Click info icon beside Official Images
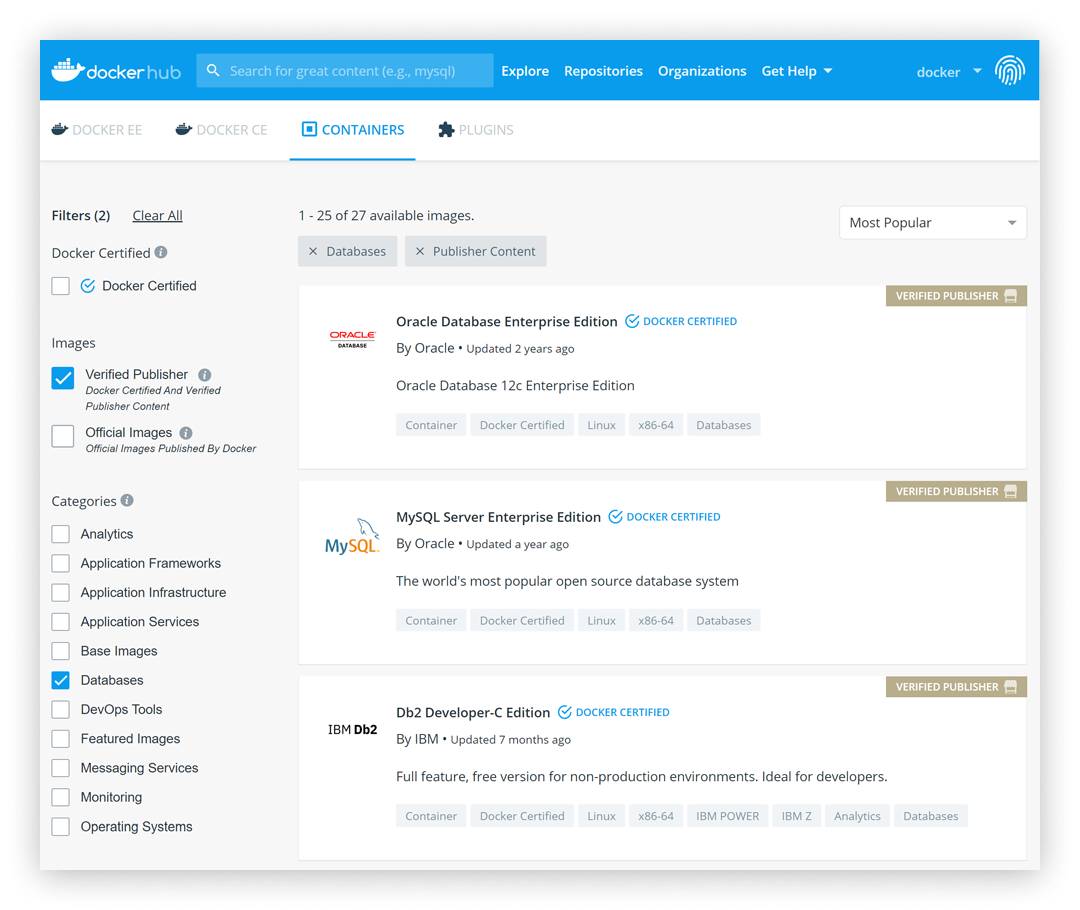This screenshot has height=910, width=1080. tap(186, 433)
